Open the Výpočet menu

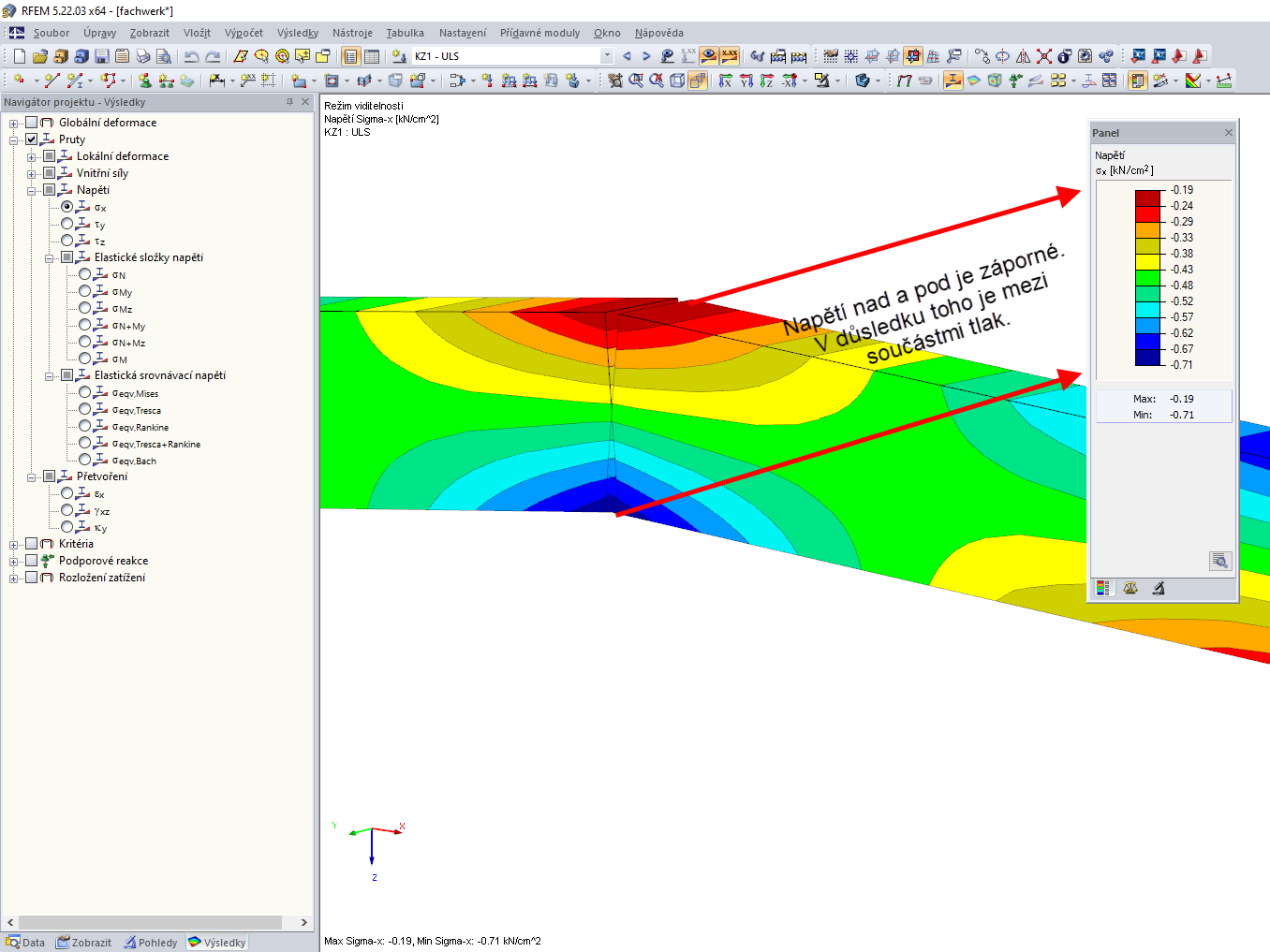[244, 33]
